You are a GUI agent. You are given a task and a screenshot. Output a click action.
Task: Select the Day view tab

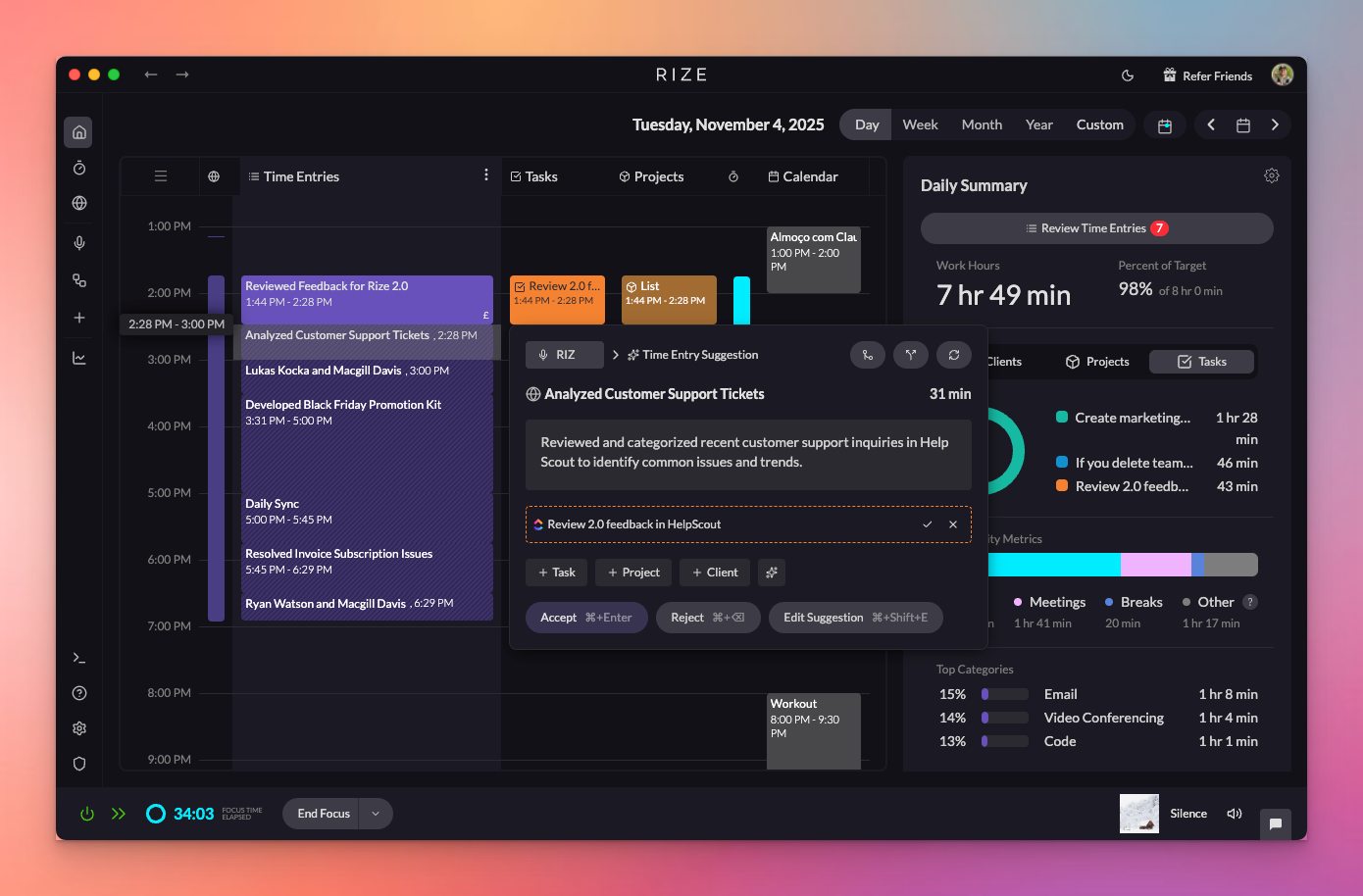867,124
